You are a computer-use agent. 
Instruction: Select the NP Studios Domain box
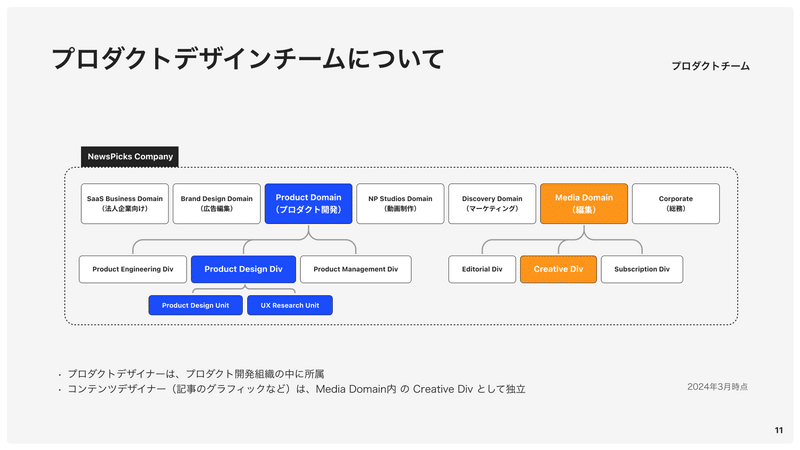400,204
